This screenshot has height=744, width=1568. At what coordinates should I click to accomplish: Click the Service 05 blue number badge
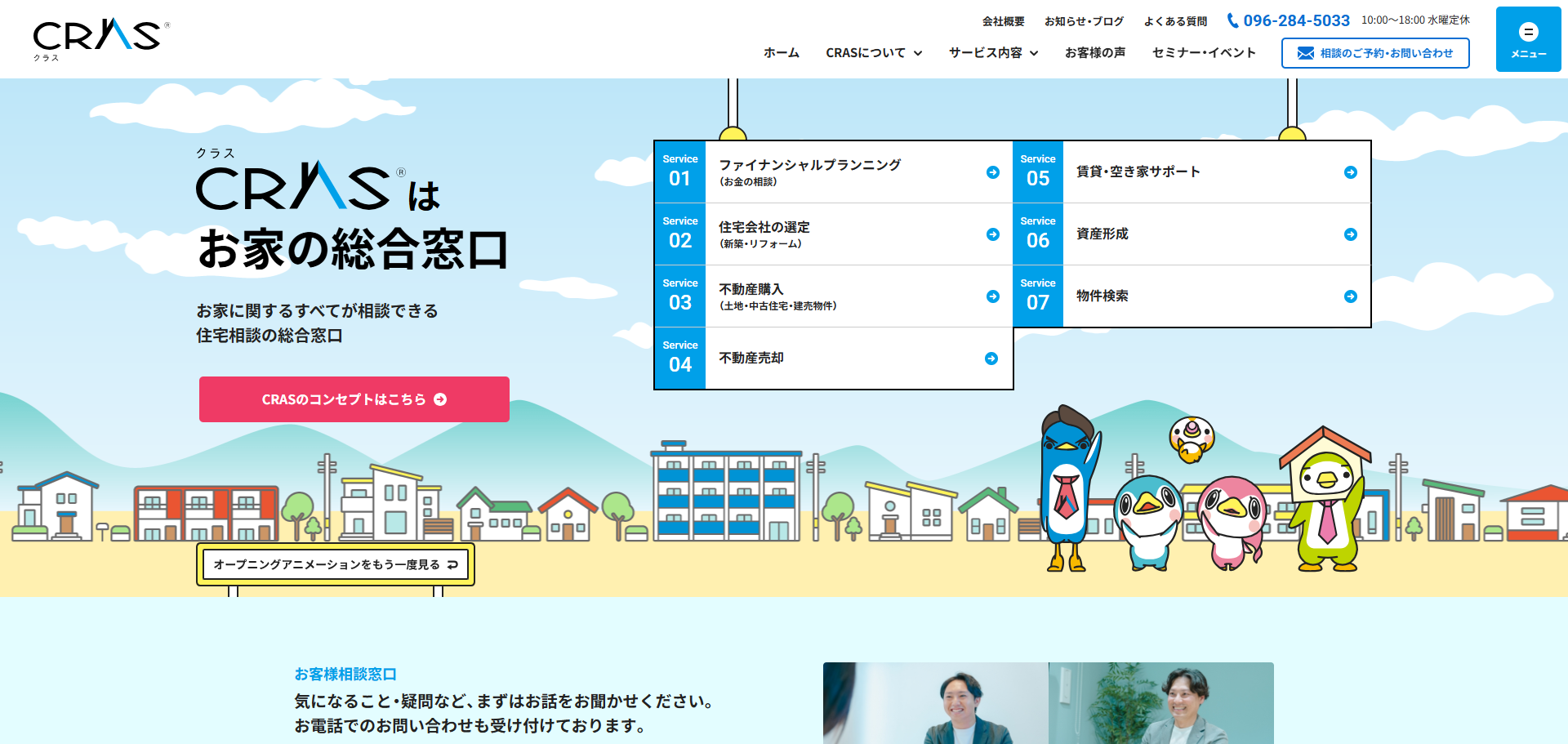point(1038,172)
